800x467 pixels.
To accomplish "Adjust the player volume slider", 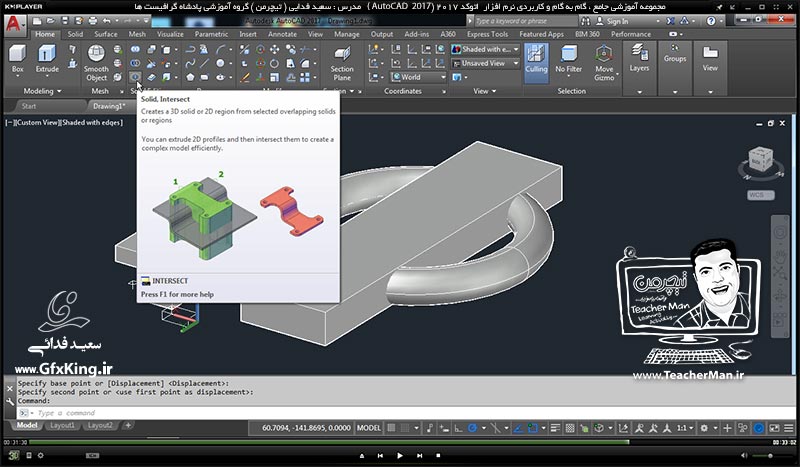I will point(770,456).
